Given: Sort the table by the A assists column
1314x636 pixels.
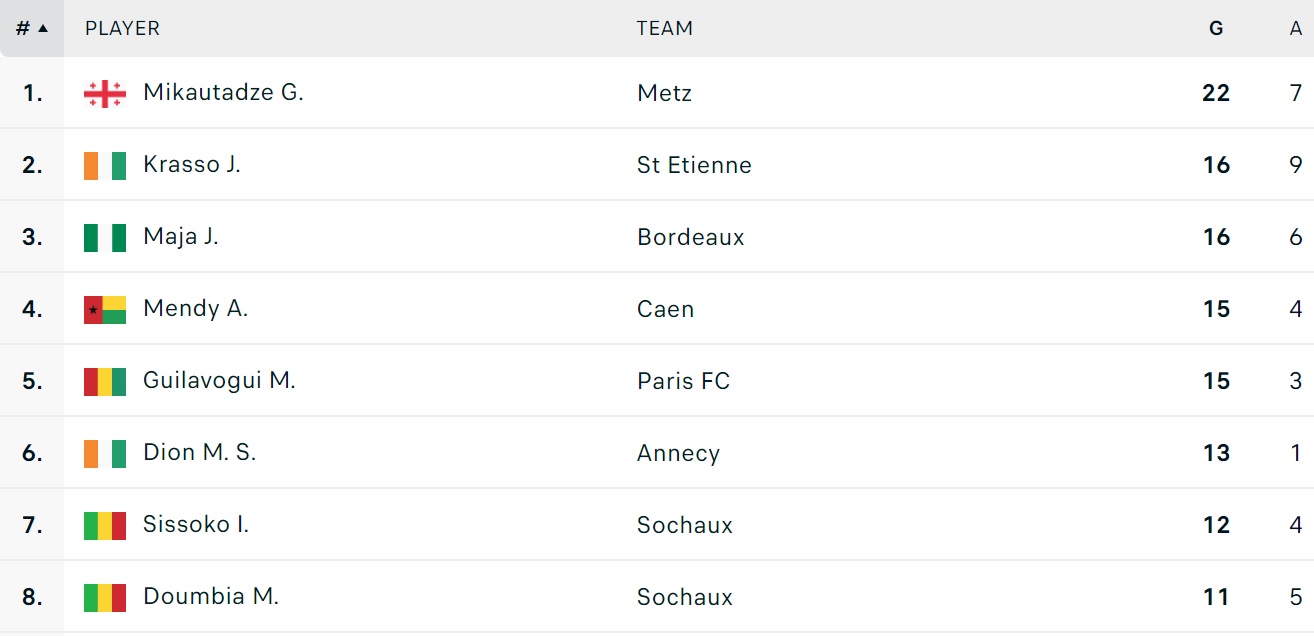Looking at the screenshot, I should 1295,28.
